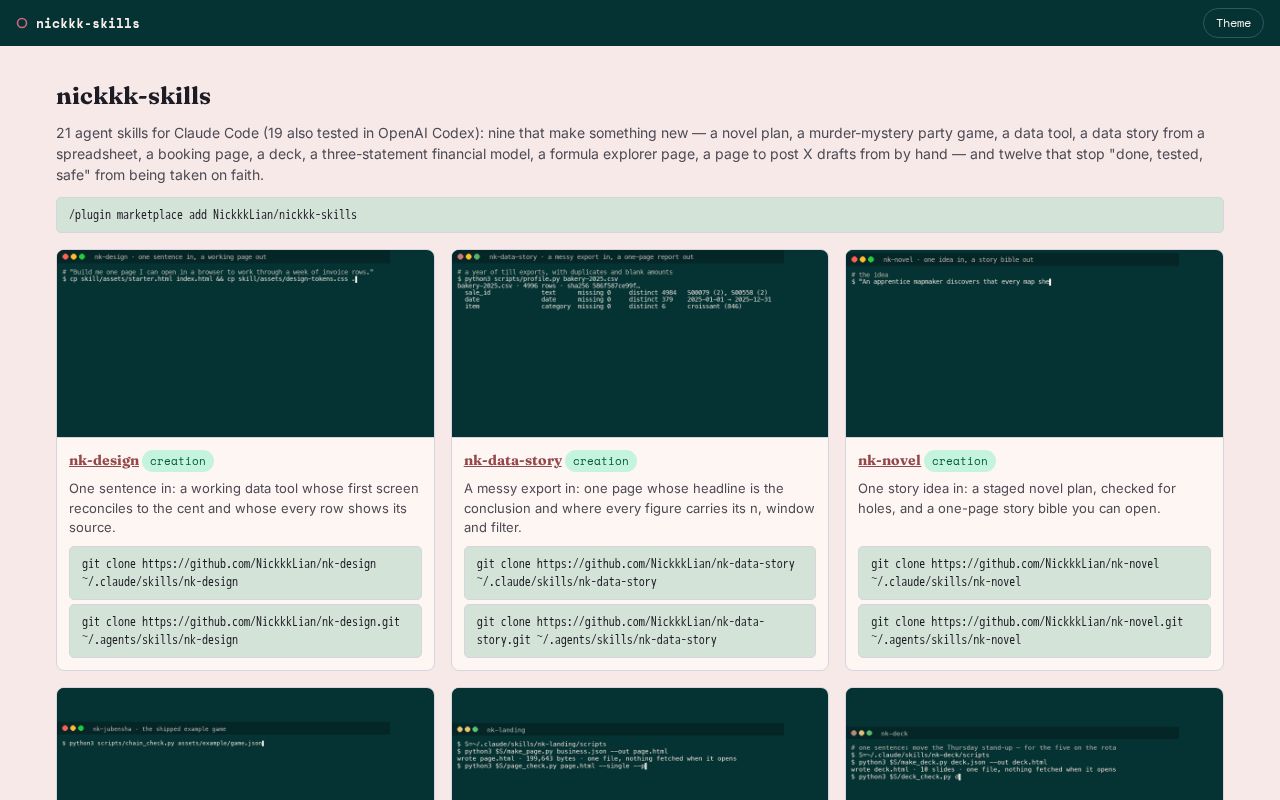The width and height of the screenshot is (1280, 800).
Task: Open the nk-data-story skill link
Action: click(x=513, y=460)
